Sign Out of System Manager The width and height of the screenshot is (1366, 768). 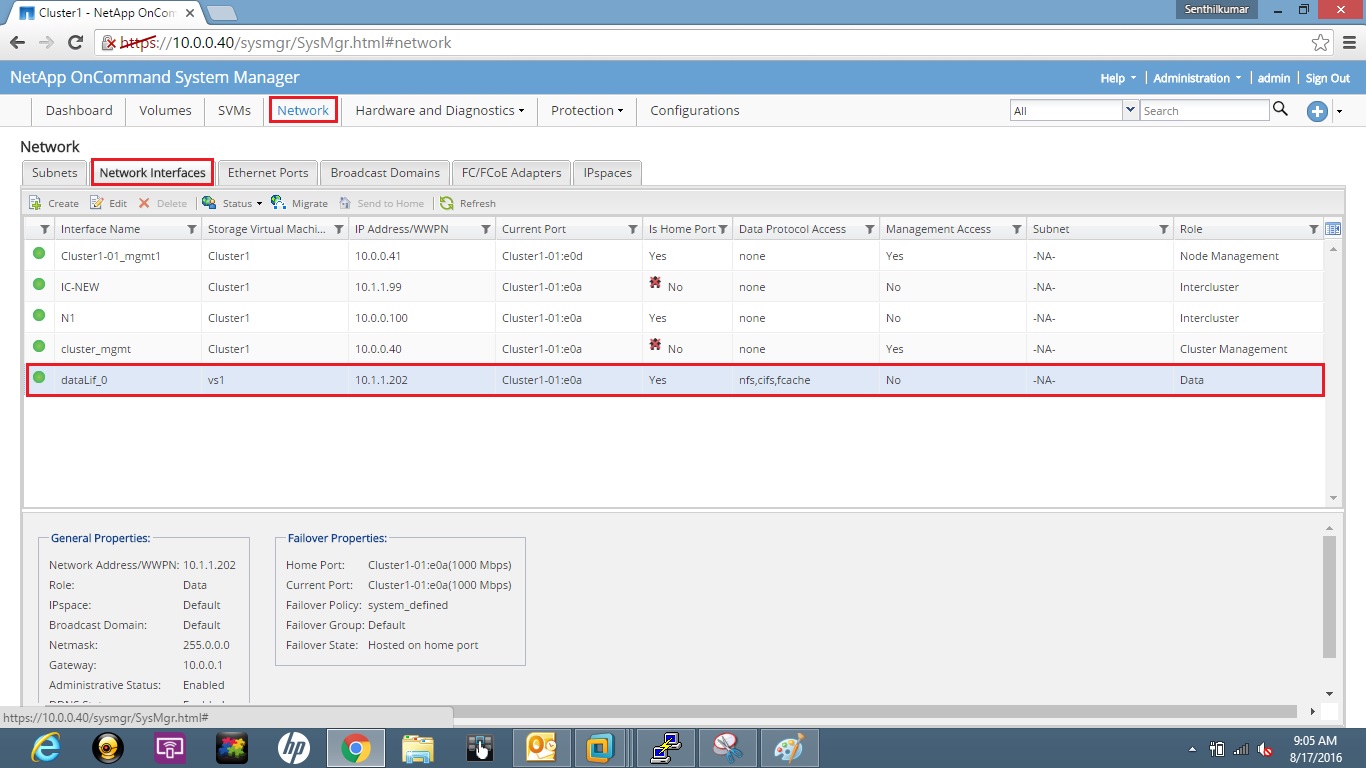(x=1327, y=77)
